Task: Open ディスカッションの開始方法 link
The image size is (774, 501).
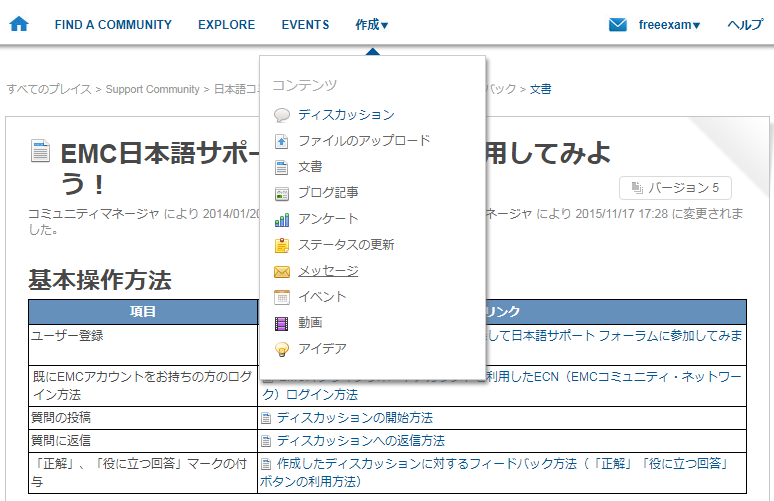Action: click(x=354, y=418)
